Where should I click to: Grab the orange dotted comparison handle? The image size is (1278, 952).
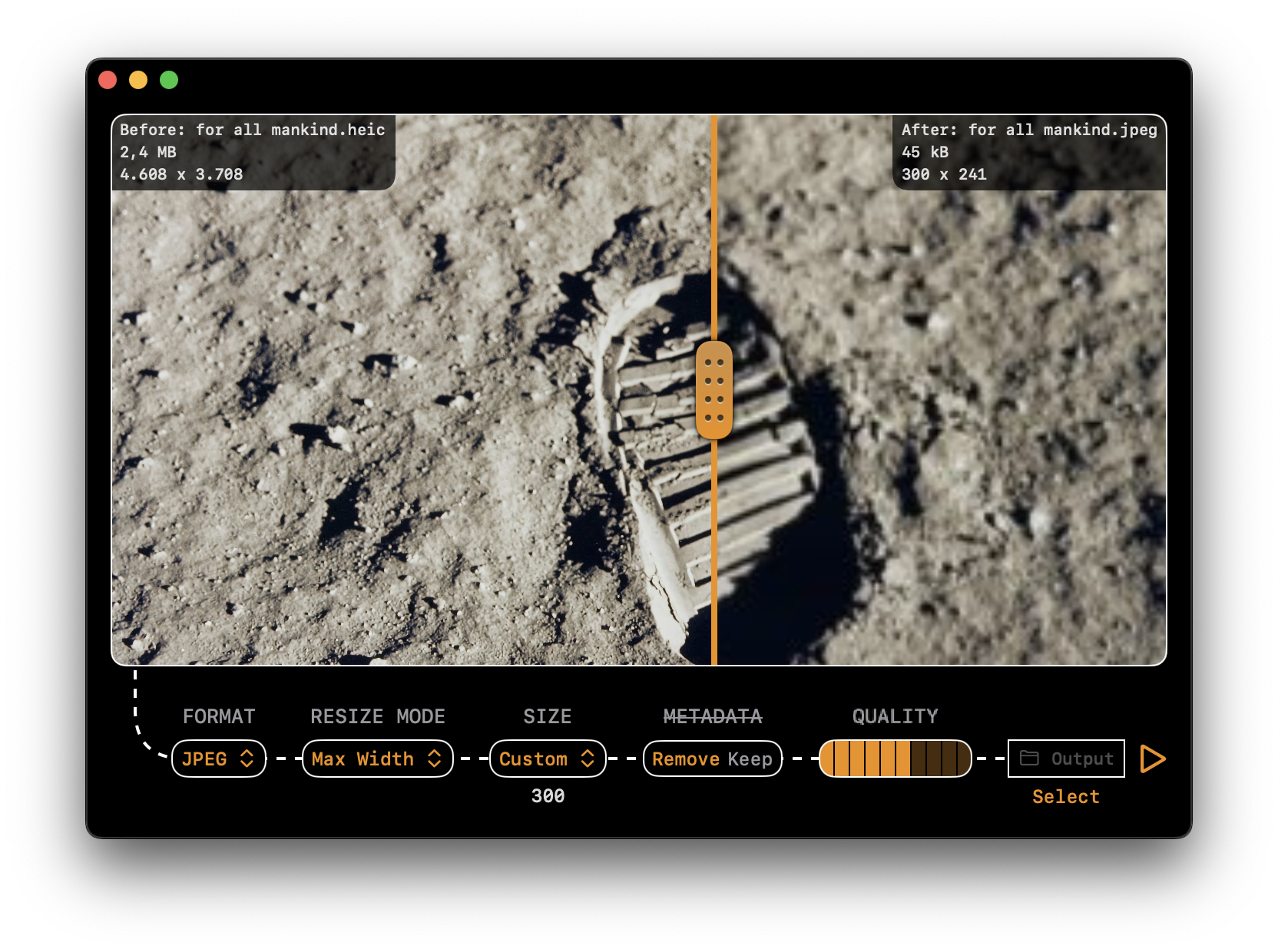[714, 390]
